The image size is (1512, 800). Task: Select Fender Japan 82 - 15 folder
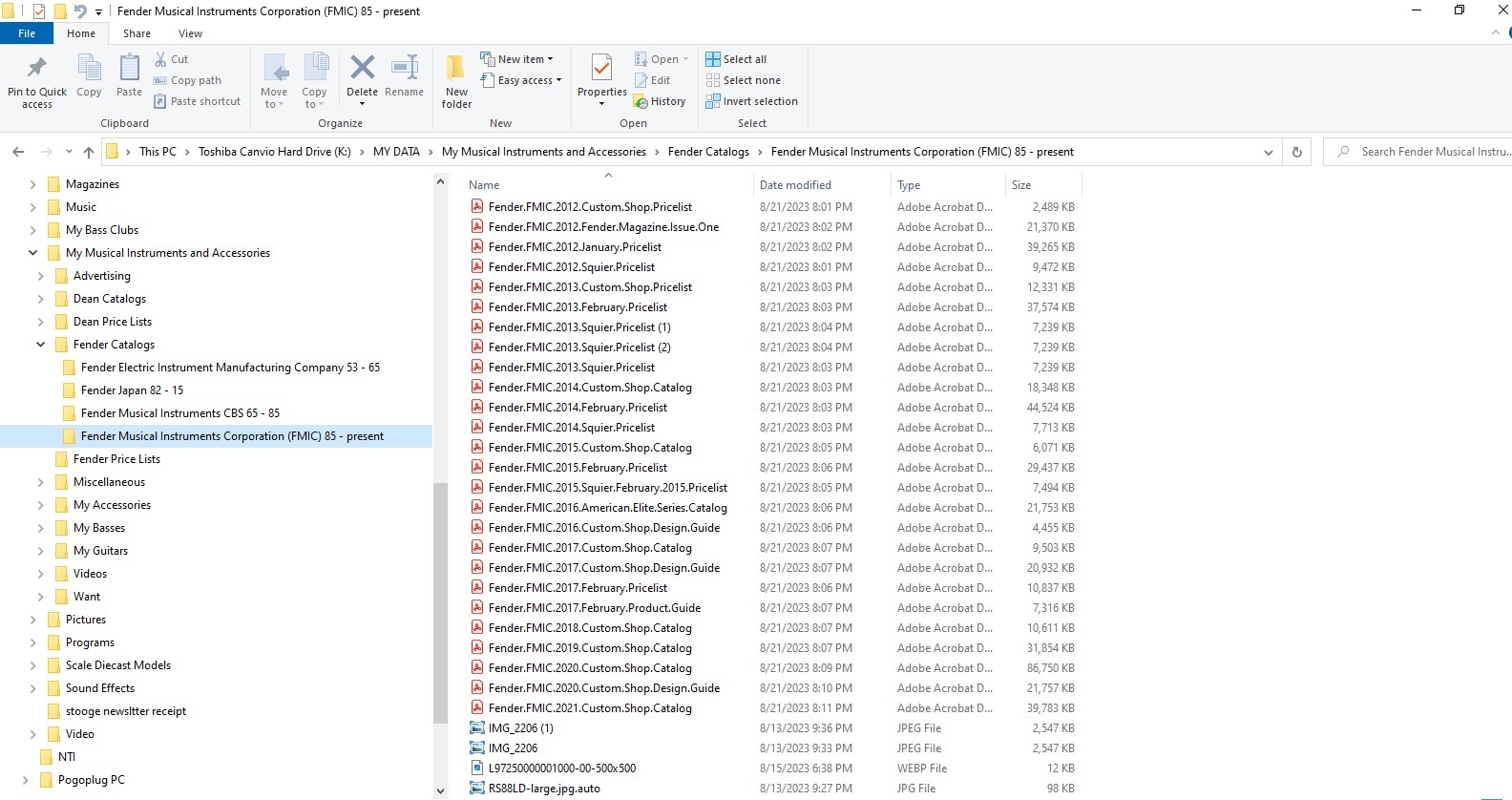(x=132, y=390)
